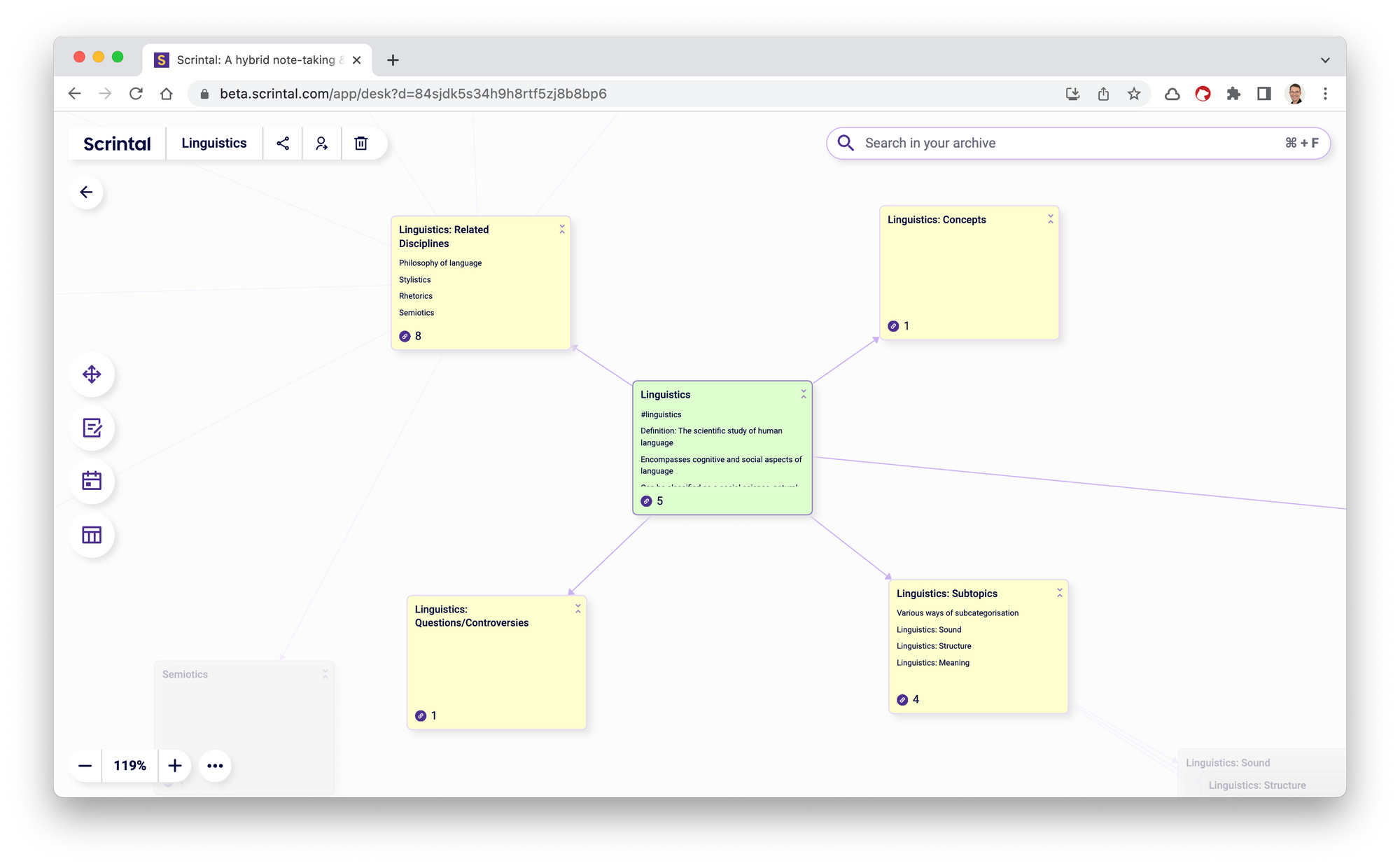Click the new note editor icon
Screen dimensions: 1400x868
click(92, 428)
